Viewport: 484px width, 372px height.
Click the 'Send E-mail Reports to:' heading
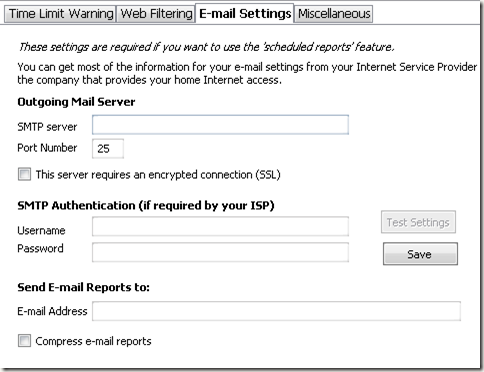pyautogui.click(x=83, y=287)
